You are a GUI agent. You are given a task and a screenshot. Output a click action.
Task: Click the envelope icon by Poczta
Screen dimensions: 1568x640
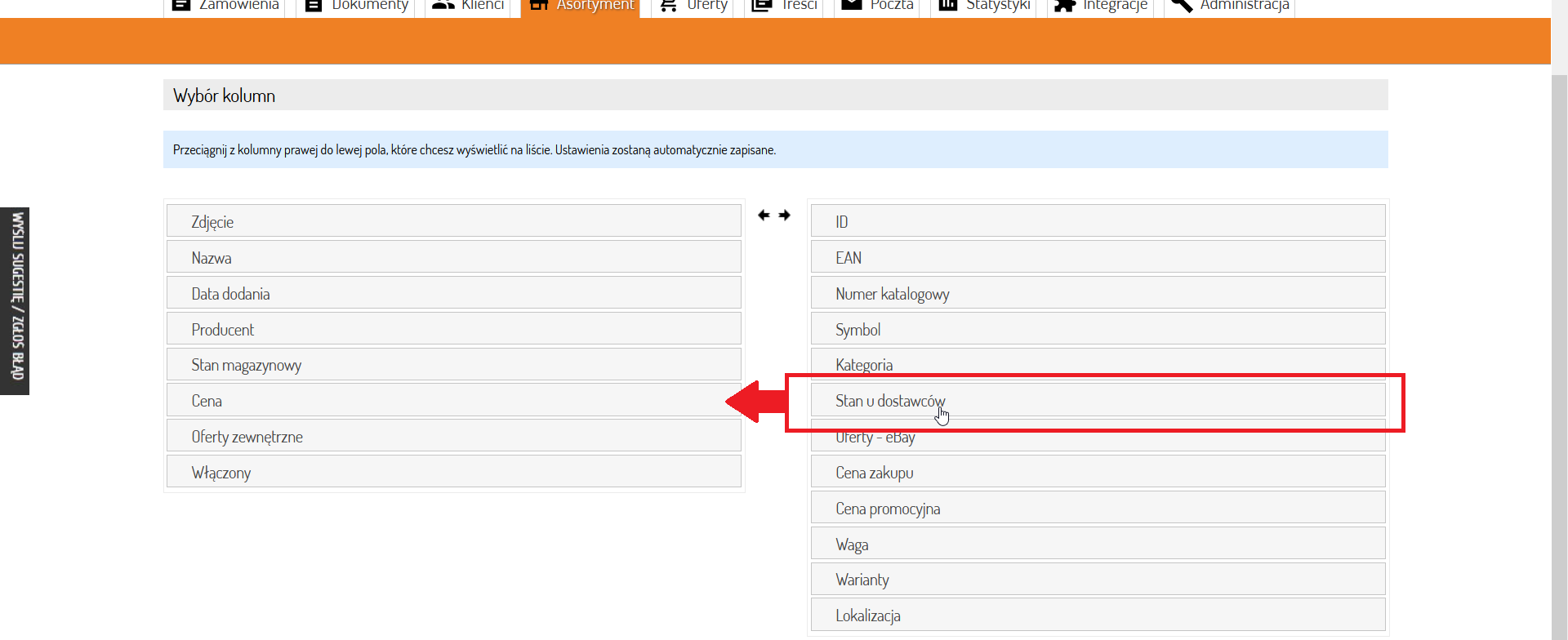(x=851, y=5)
